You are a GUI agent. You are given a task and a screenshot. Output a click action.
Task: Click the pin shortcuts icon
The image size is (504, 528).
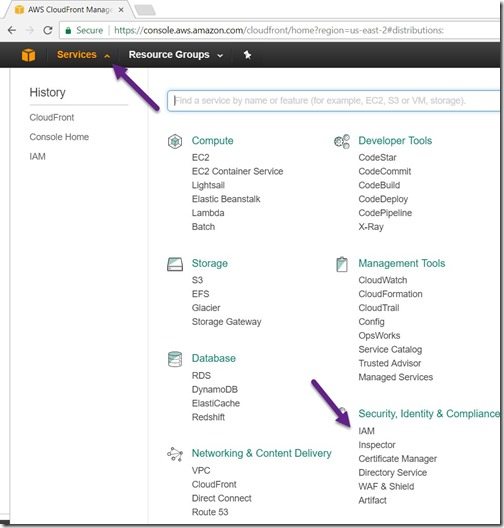click(x=247, y=55)
